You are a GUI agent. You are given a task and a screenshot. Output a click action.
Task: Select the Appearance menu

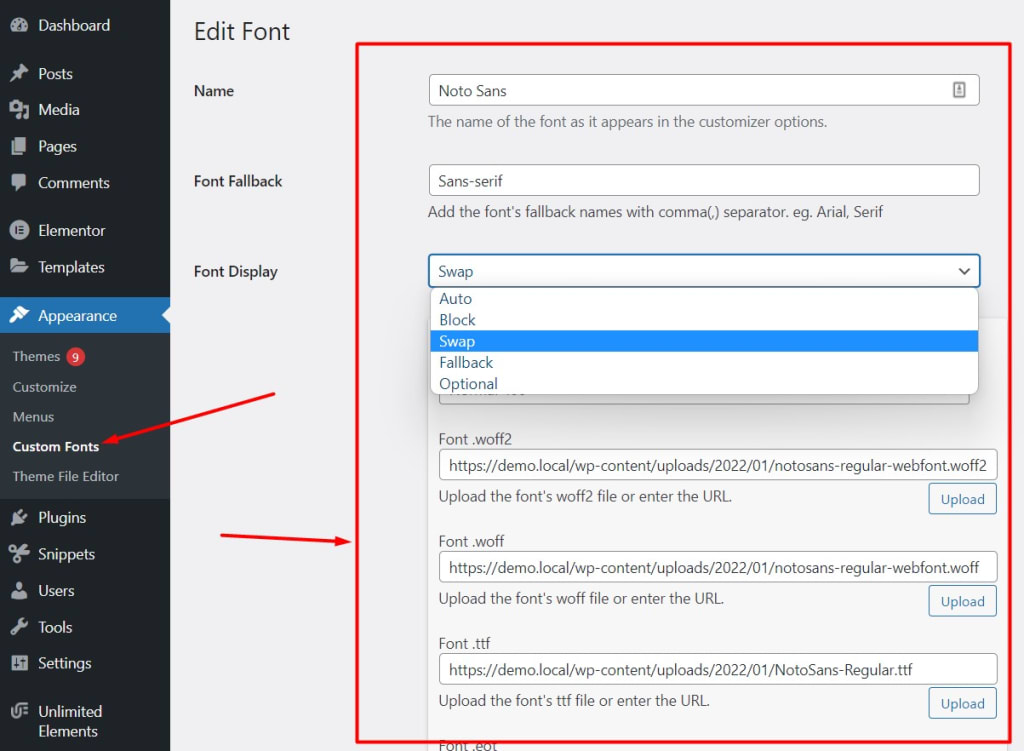(x=77, y=316)
